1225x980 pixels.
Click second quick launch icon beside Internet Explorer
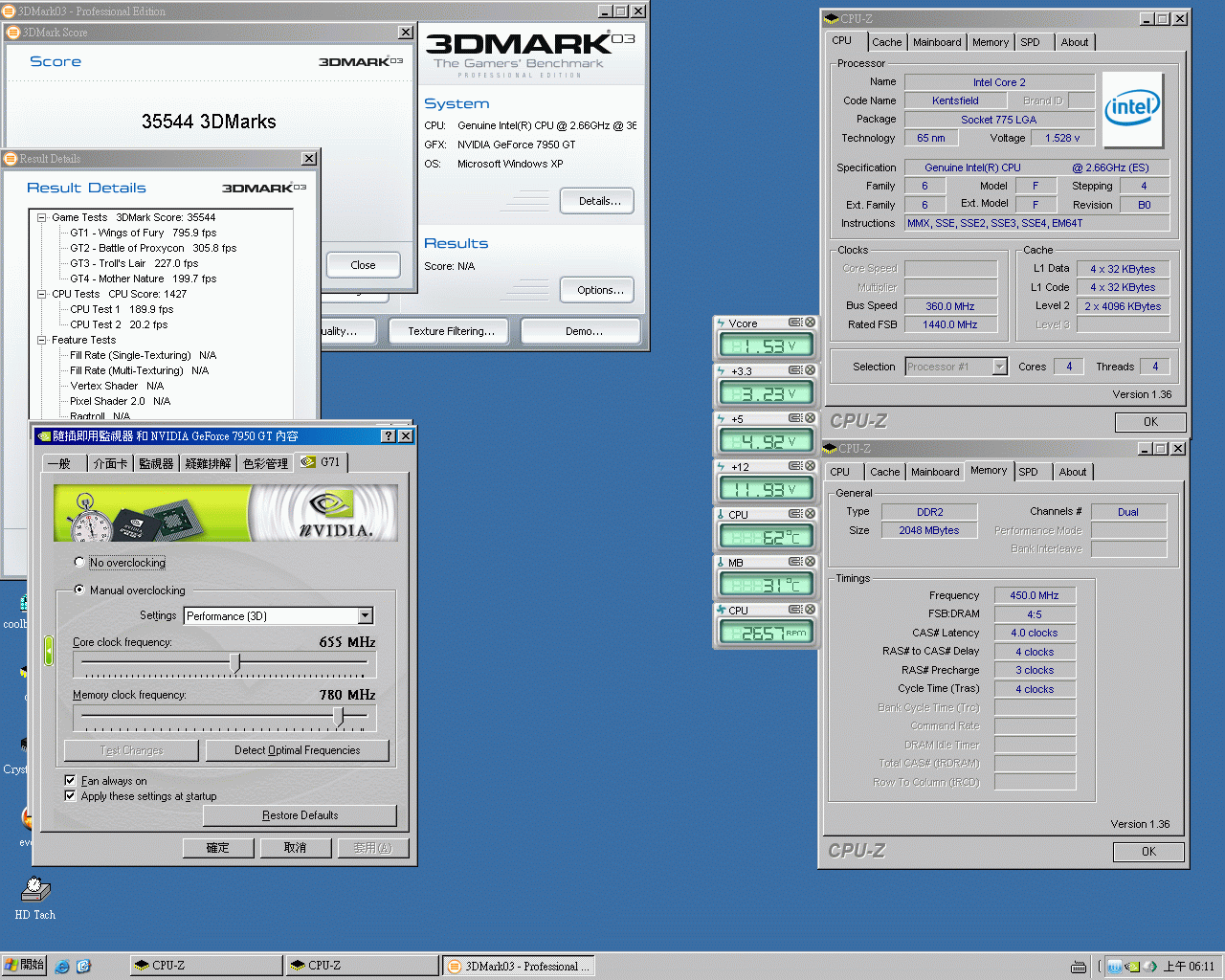pyautogui.click(x=83, y=966)
